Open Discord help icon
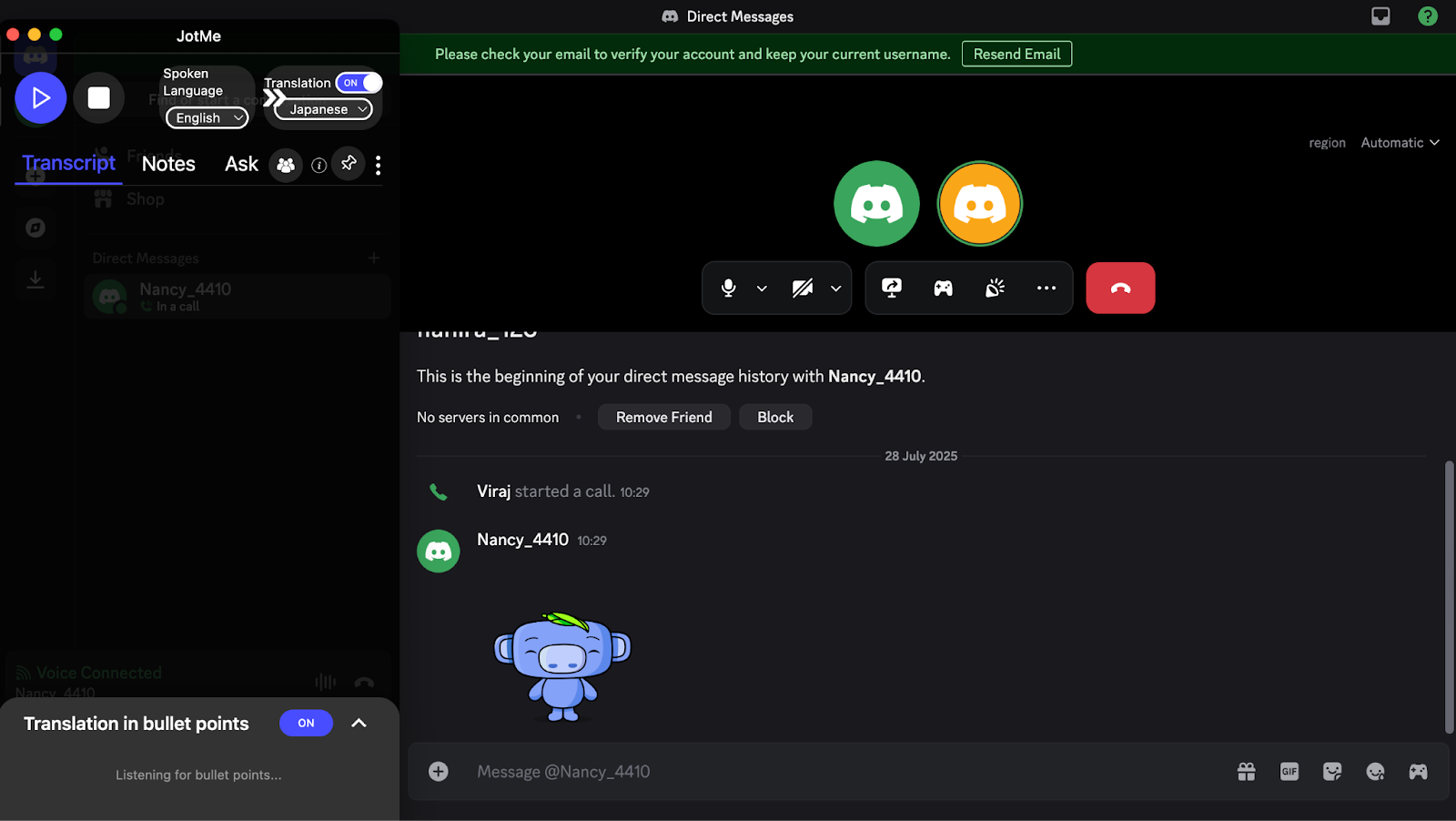 coord(1428,16)
